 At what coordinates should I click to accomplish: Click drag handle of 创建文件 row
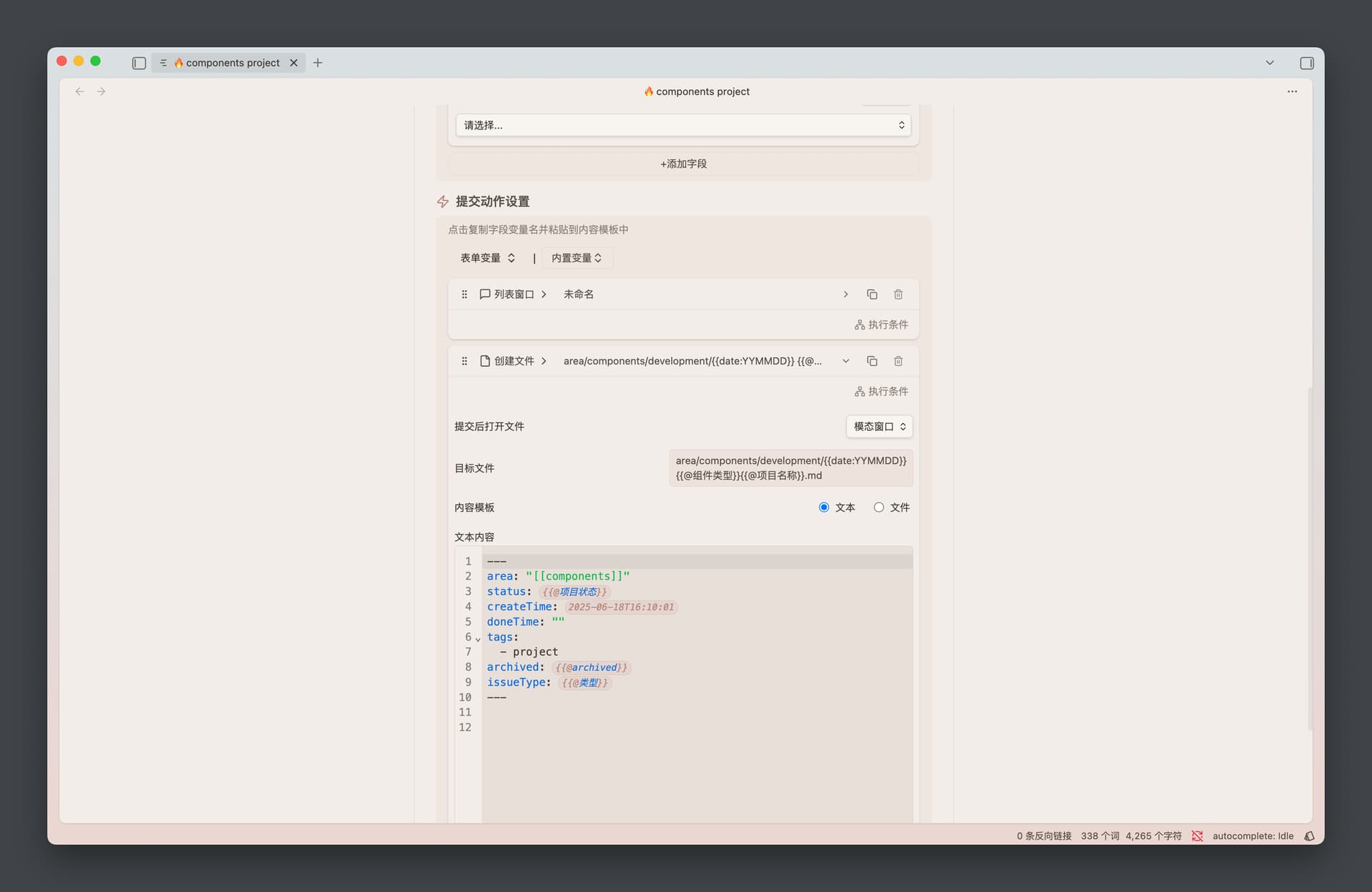tap(464, 361)
